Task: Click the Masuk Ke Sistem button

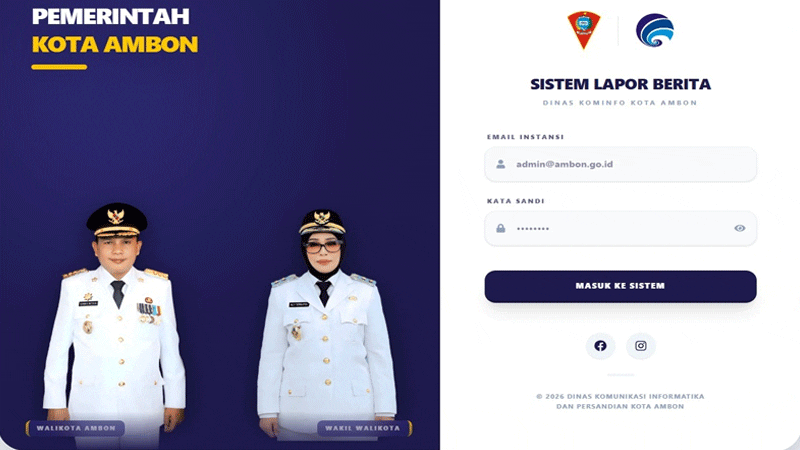Action: pos(620,286)
